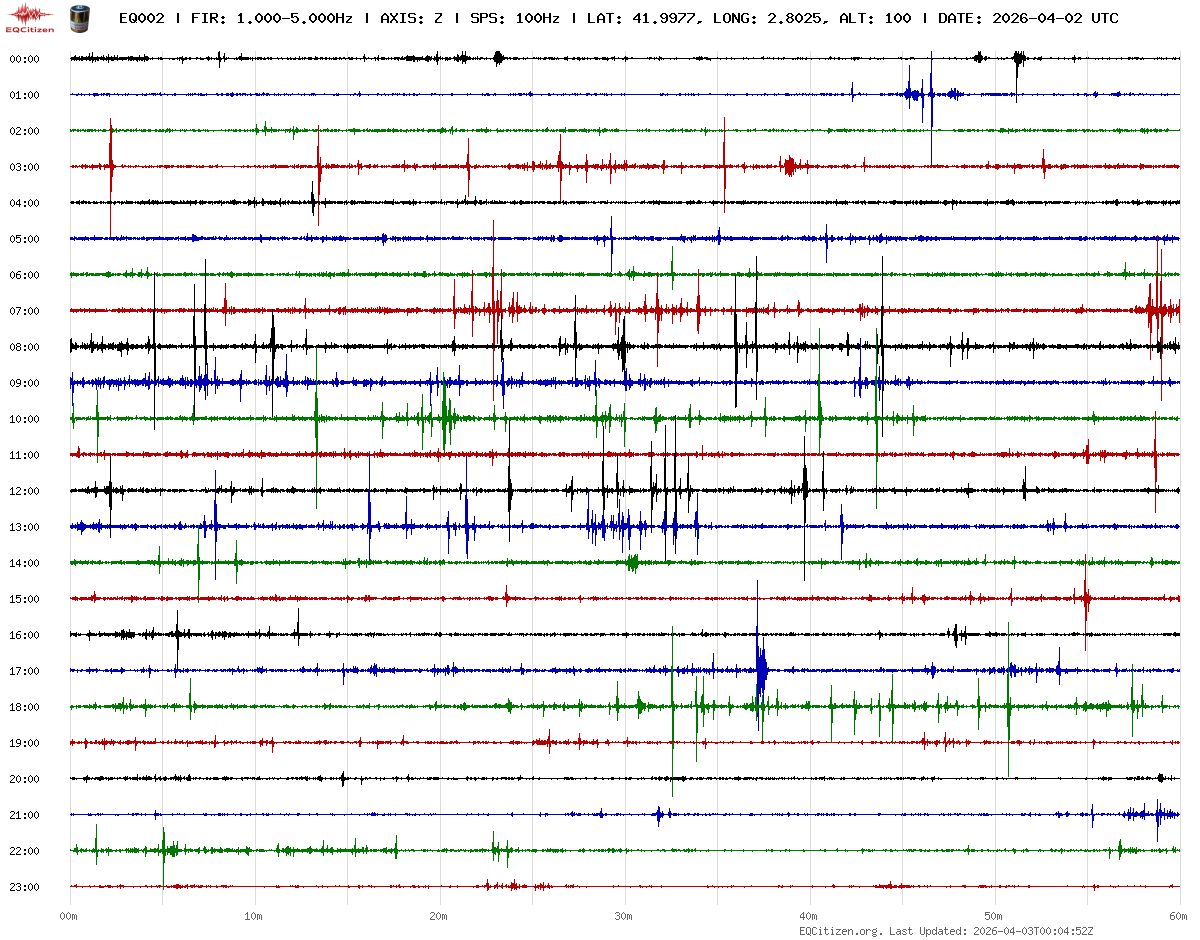
Task: Click the seismometer sensor icon beside the logo
Action: click(78, 18)
